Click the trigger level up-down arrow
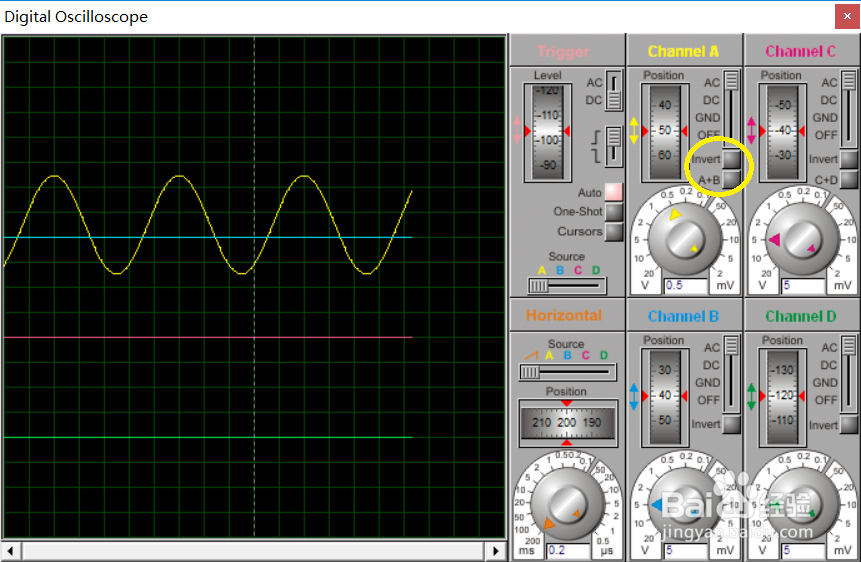The height and width of the screenshot is (562, 861). (x=517, y=131)
